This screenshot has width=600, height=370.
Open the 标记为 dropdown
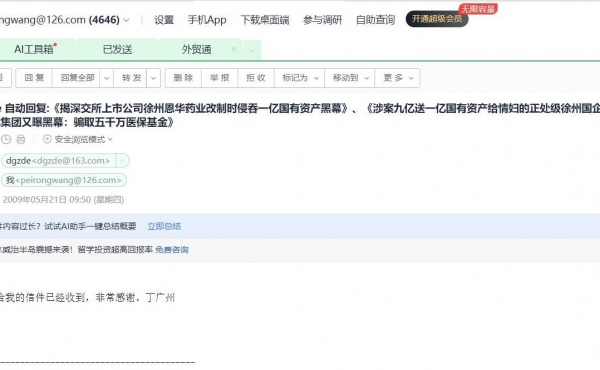click(x=300, y=78)
